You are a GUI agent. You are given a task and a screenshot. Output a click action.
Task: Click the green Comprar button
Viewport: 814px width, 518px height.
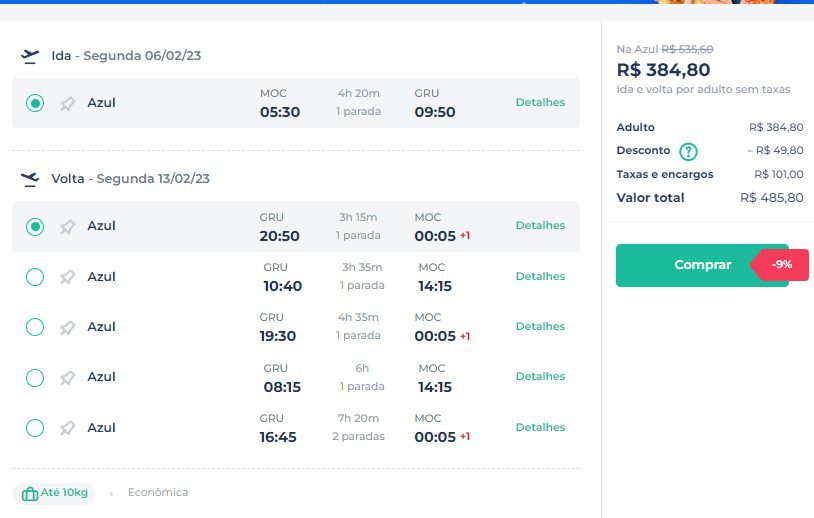[702, 265]
